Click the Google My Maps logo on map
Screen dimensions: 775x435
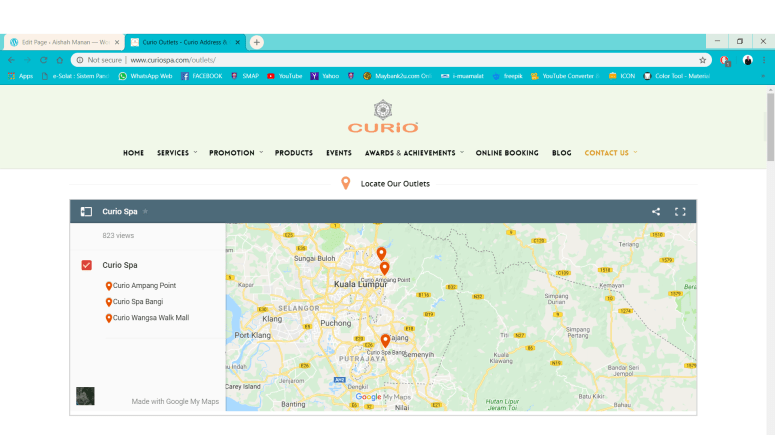click(383, 397)
